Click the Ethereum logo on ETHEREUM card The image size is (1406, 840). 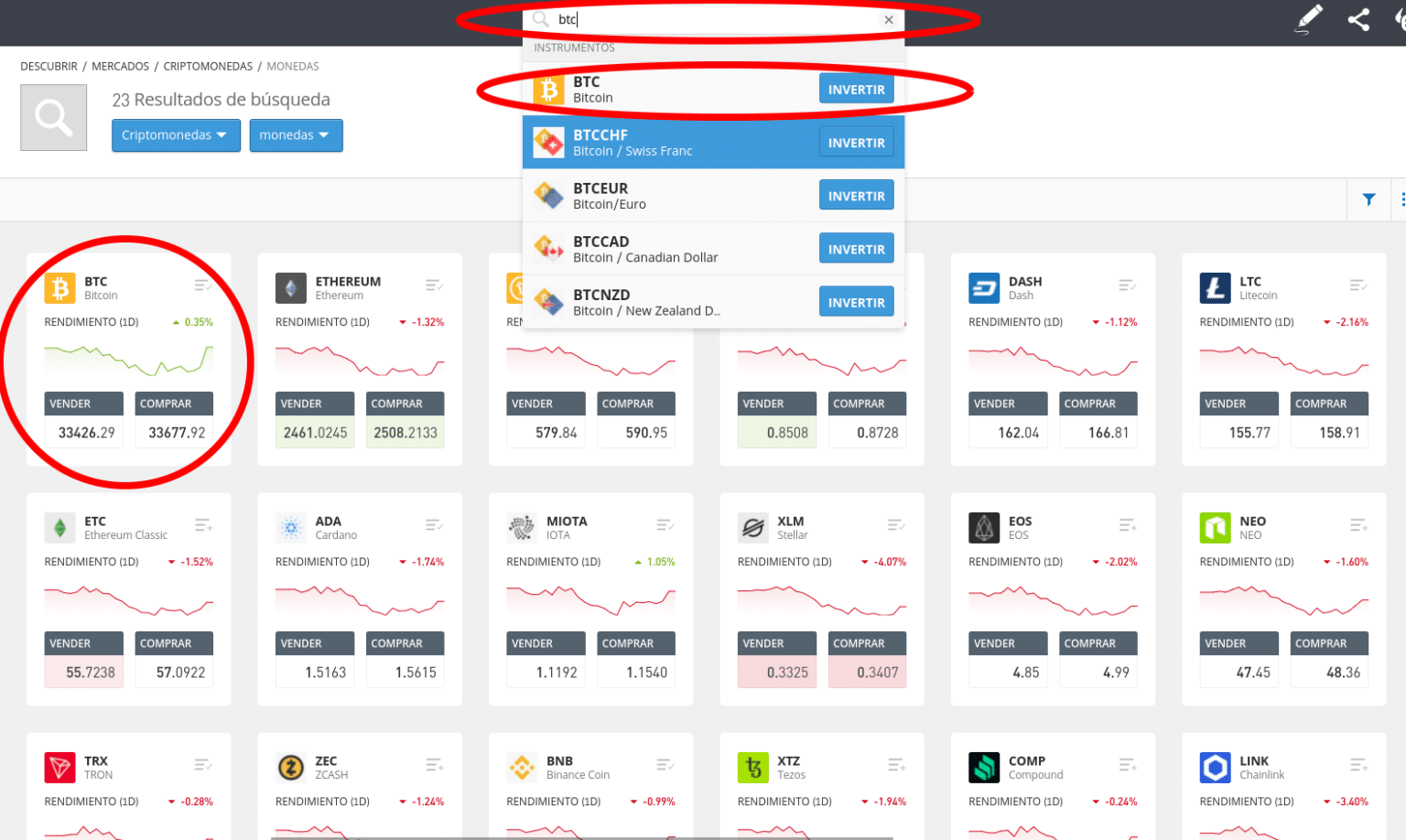click(x=291, y=288)
